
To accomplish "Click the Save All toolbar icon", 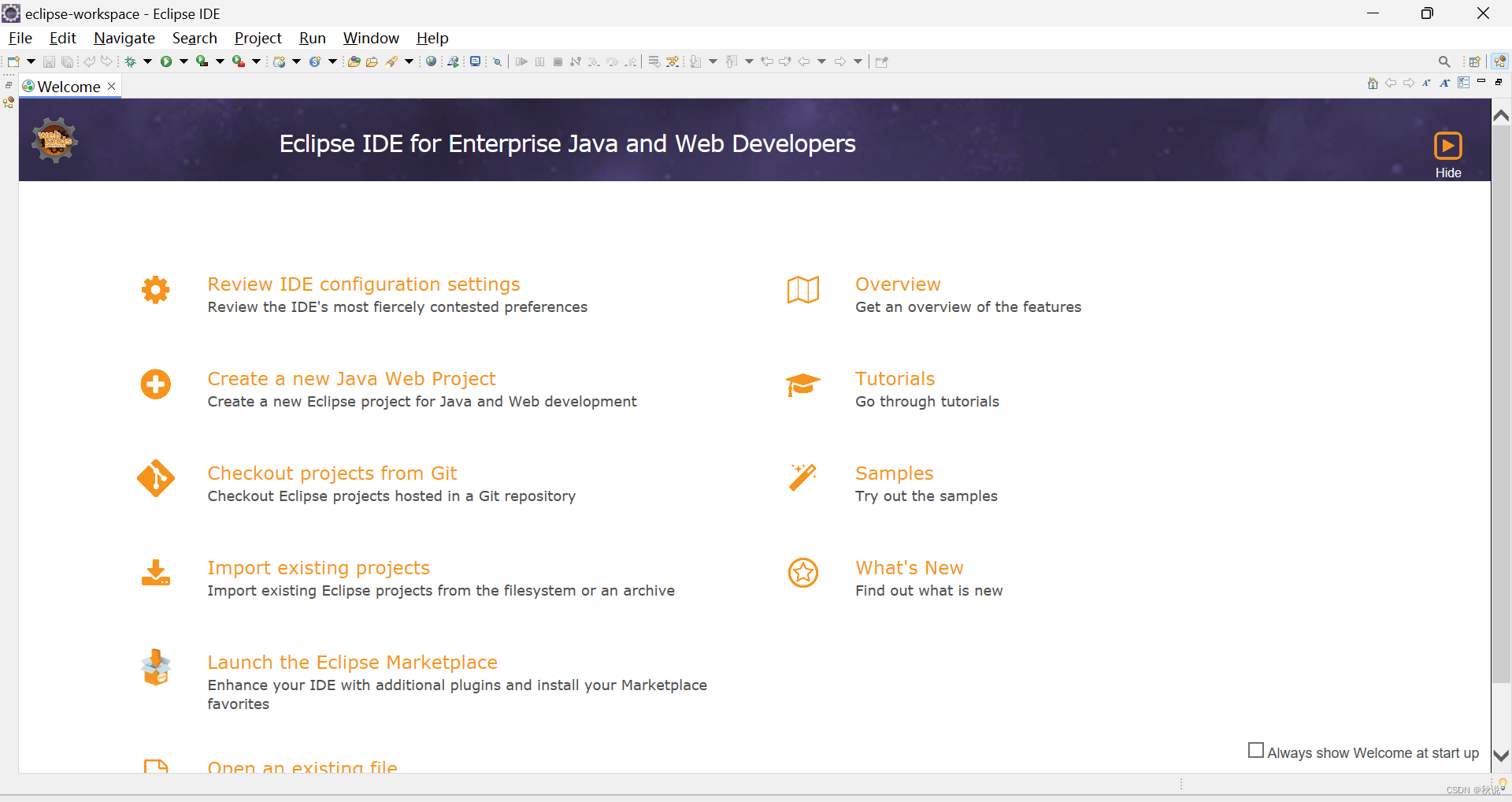I will (x=67, y=61).
